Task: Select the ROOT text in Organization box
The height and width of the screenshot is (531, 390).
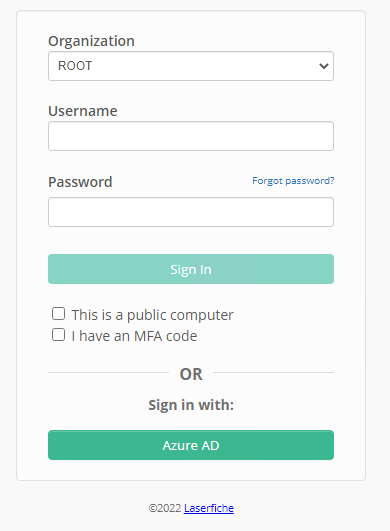Action: tap(75, 66)
